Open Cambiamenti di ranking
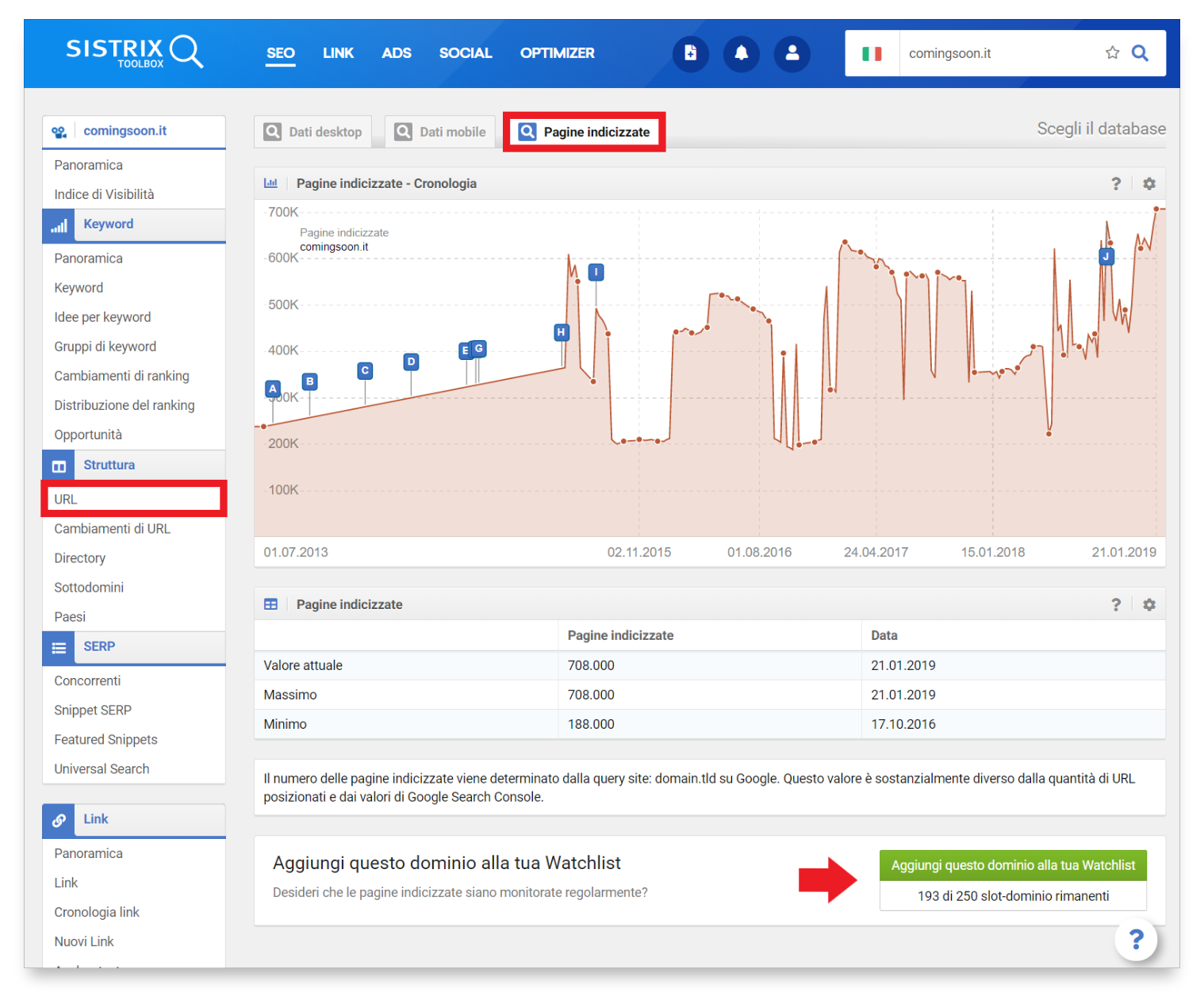This screenshot has height=996, width=1204. coord(121,376)
